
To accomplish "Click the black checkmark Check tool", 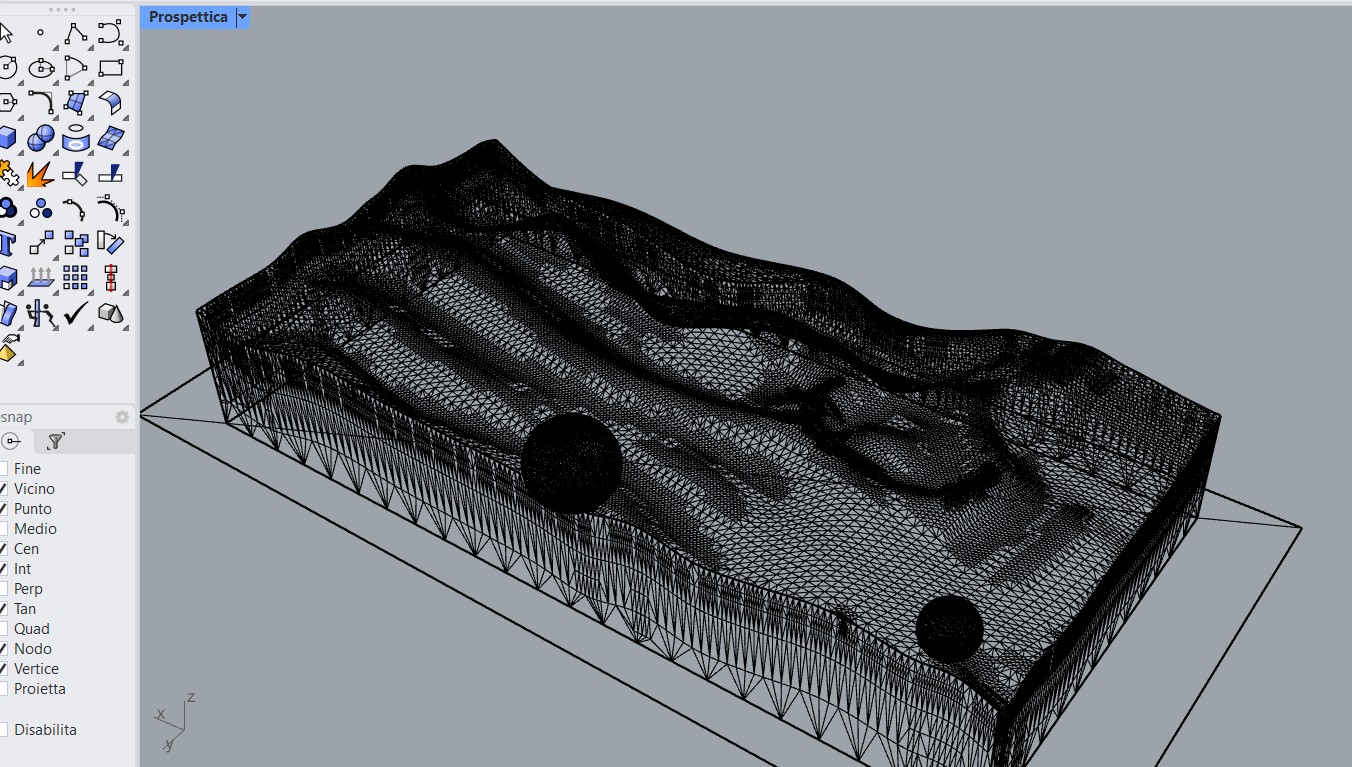I will coord(76,314).
